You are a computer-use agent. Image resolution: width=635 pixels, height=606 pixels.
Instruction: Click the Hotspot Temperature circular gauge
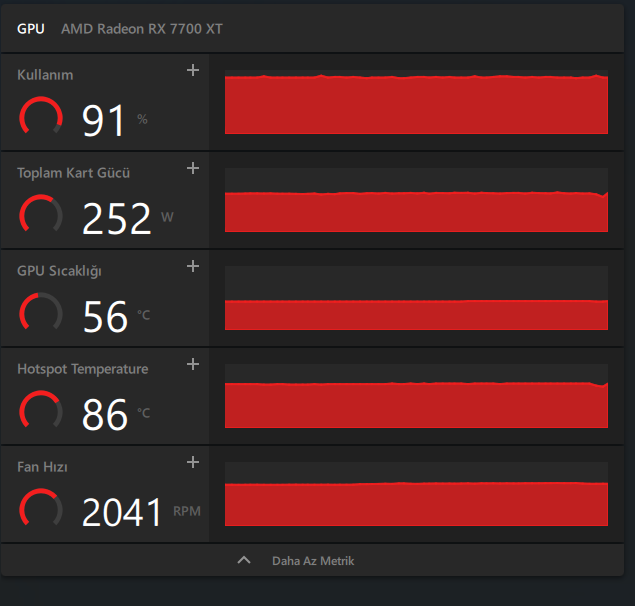click(41, 411)
